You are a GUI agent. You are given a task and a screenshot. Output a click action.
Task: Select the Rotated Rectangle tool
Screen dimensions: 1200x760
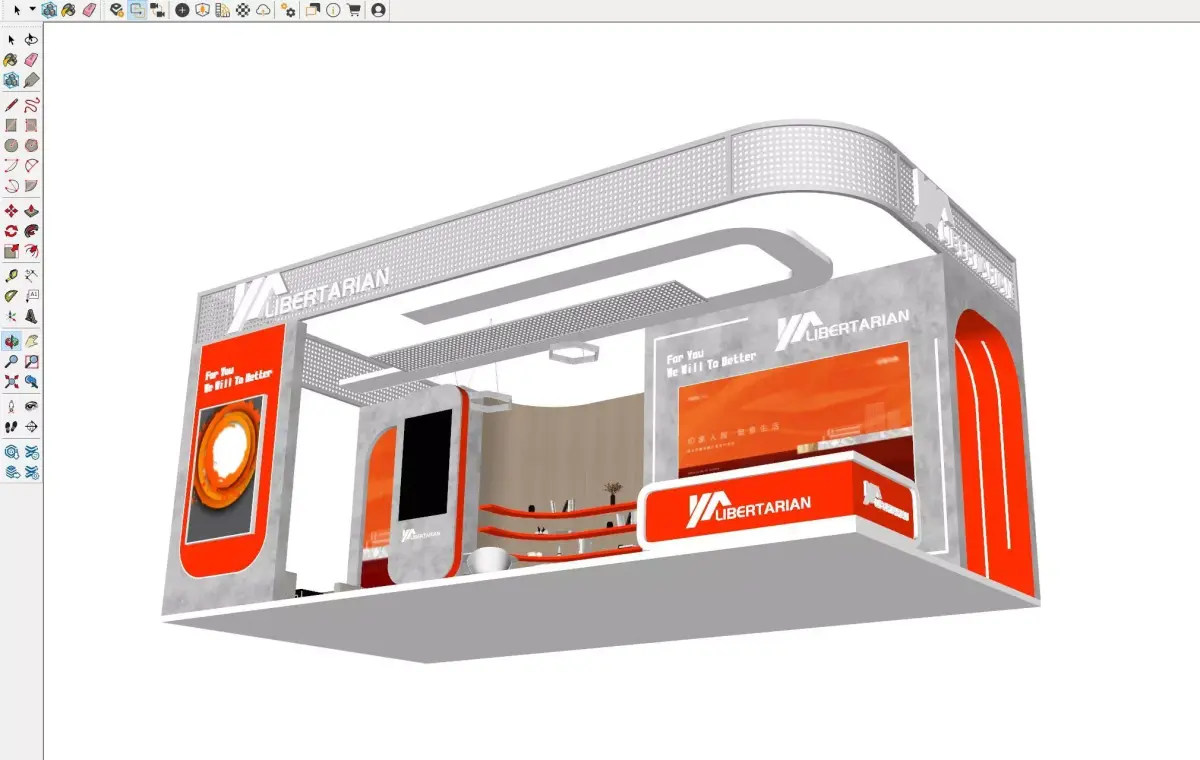(32, 125)
